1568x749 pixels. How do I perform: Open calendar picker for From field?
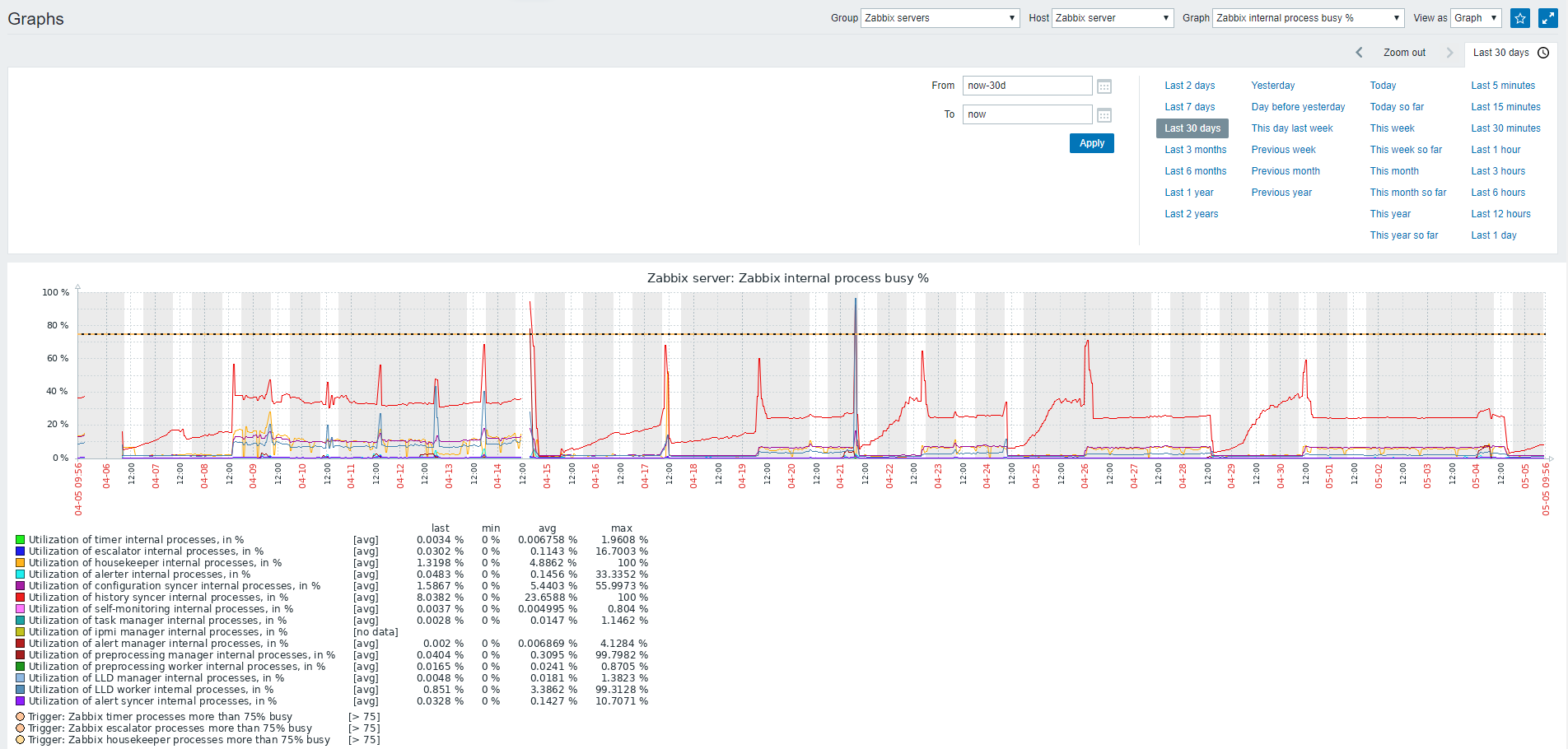point(1104,86)
